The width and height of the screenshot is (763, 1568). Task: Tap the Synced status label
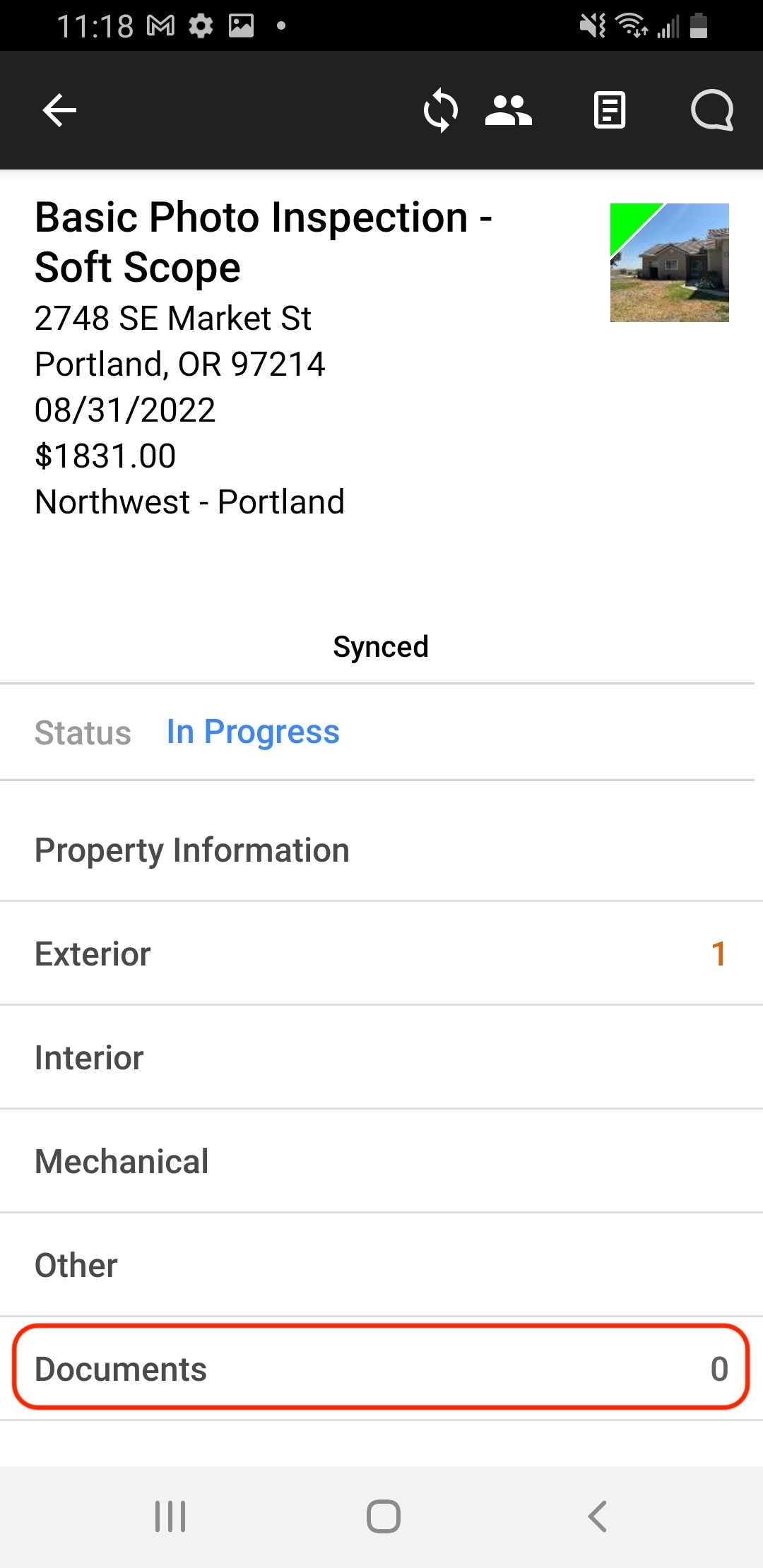[381, 647]
